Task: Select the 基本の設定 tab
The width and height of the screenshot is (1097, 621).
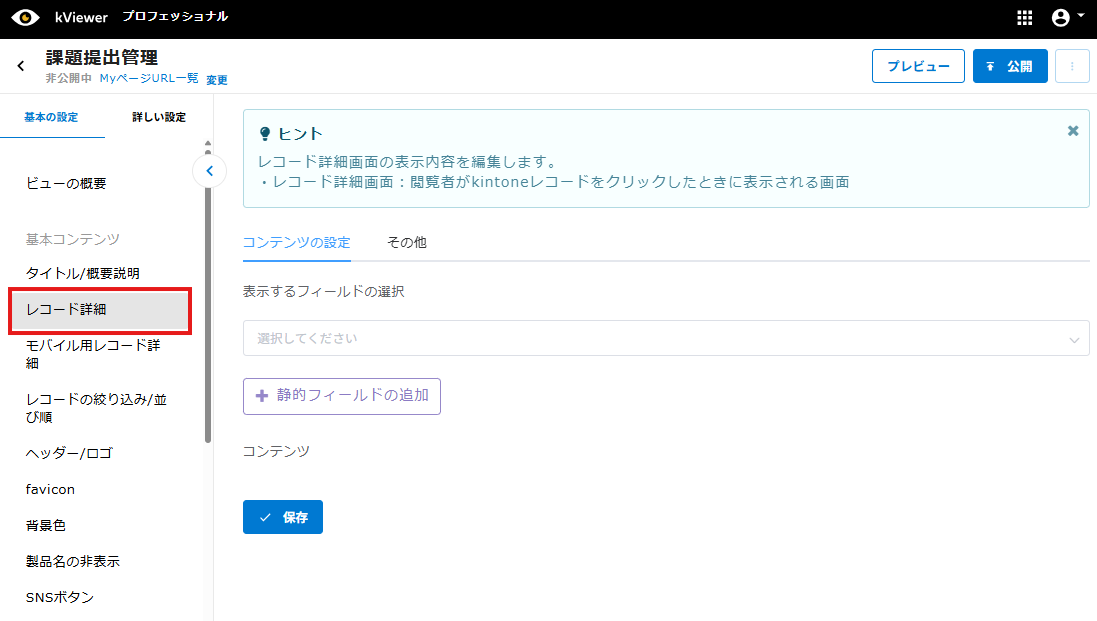Action: pyautogui.click(x=52, y=117)
